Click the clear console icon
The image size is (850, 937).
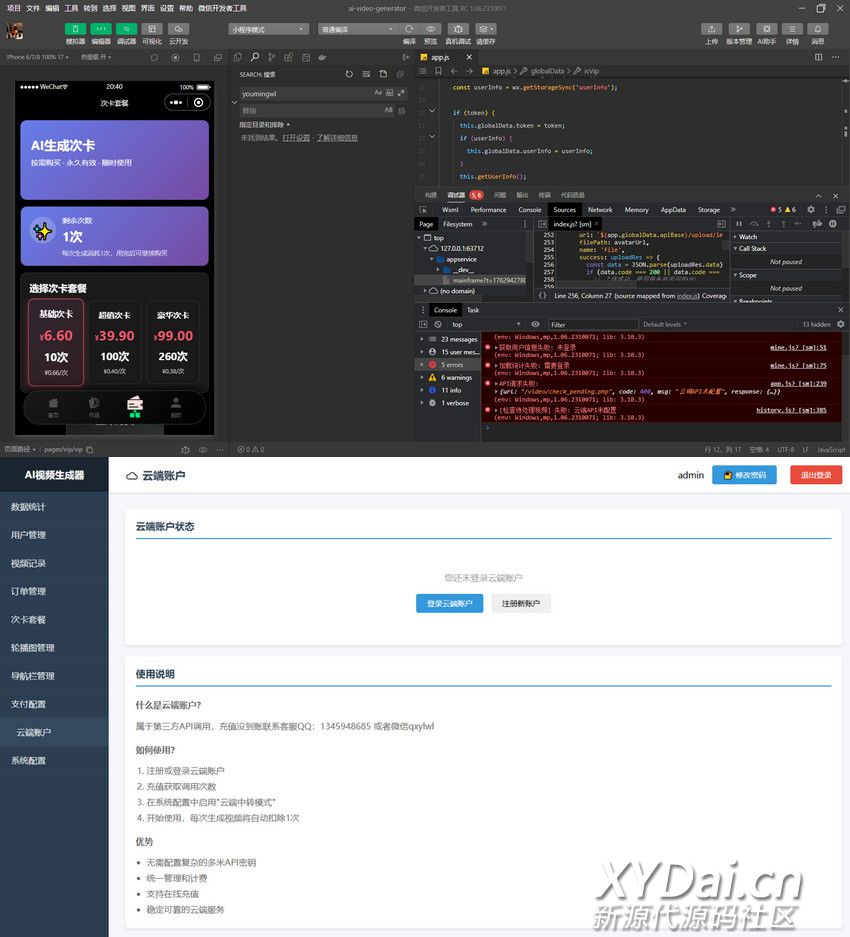coord(439,325)
